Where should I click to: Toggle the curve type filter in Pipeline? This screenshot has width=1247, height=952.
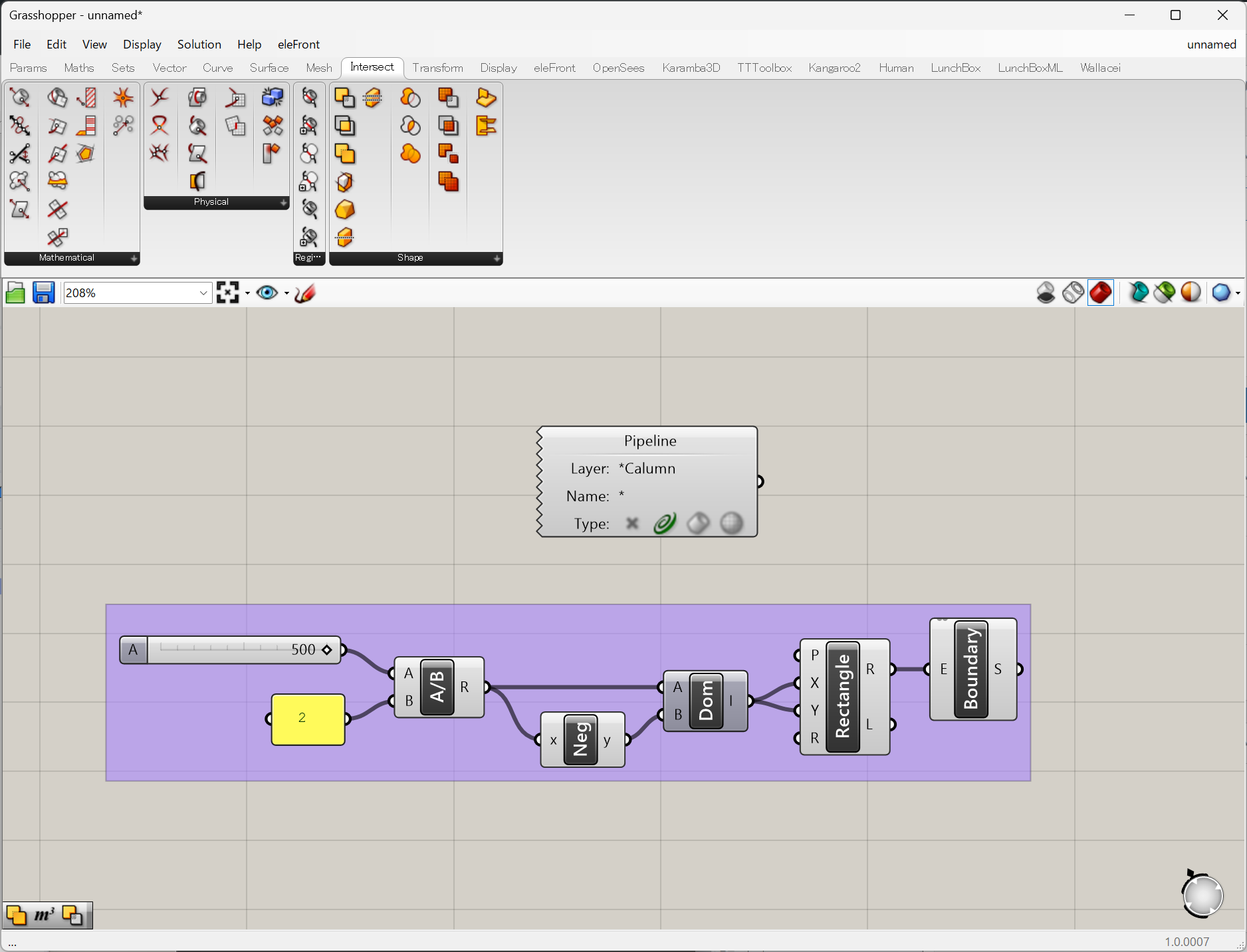[665, 524]
